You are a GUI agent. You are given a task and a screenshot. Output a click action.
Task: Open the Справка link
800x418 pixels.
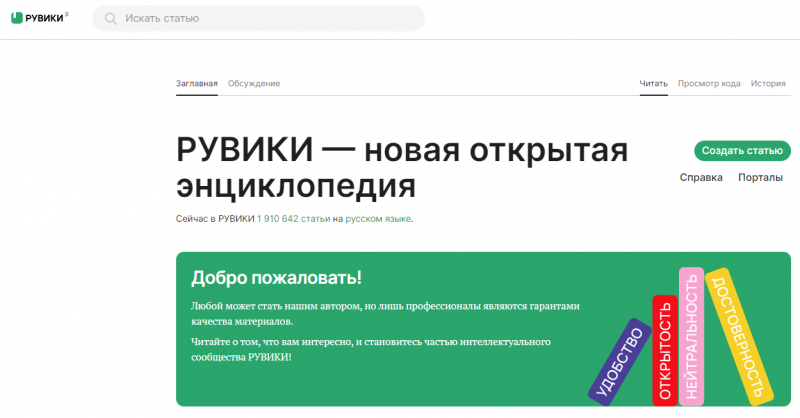[x=701, y=177]
